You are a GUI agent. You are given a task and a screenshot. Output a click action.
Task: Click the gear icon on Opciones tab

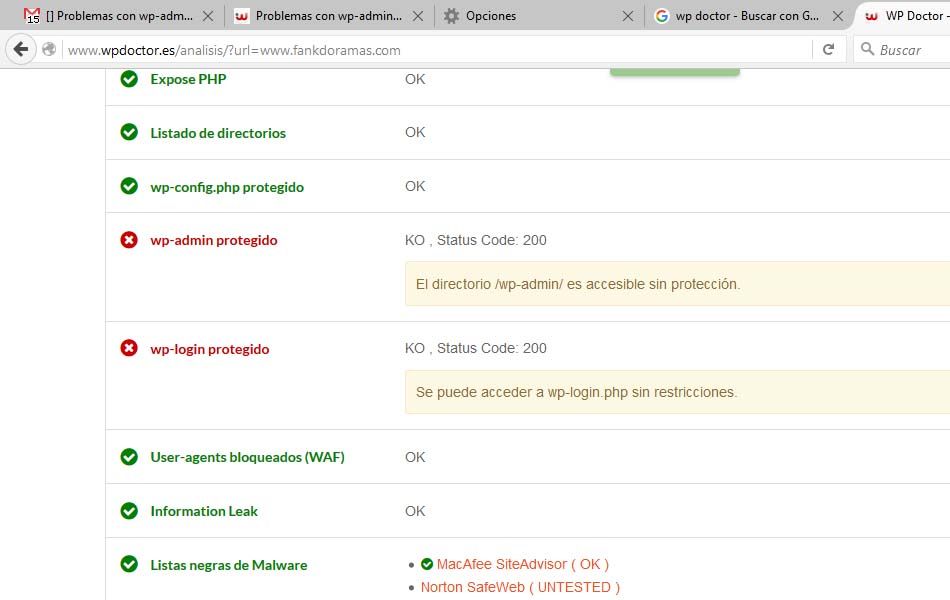coord(451,16)
